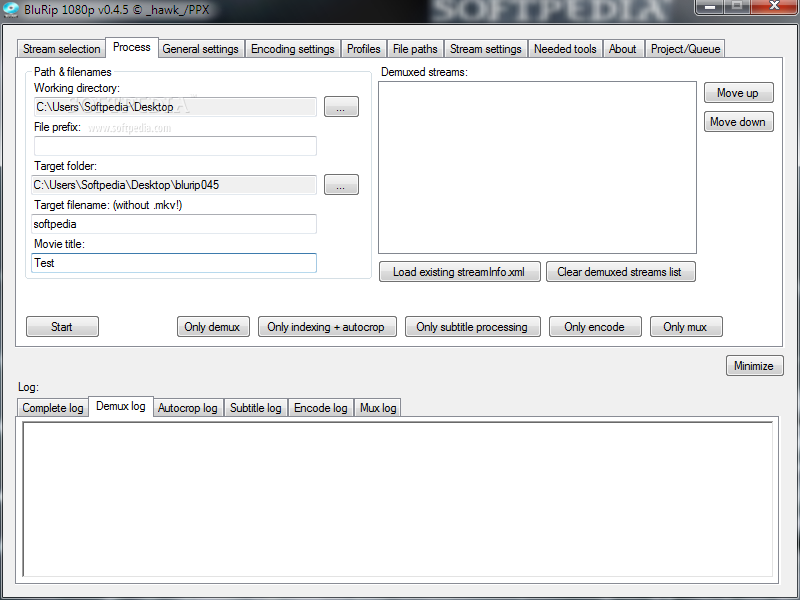Click the BluRip app icon in title bar
This screenshot has height=600, width=800.
pos(10,9)
